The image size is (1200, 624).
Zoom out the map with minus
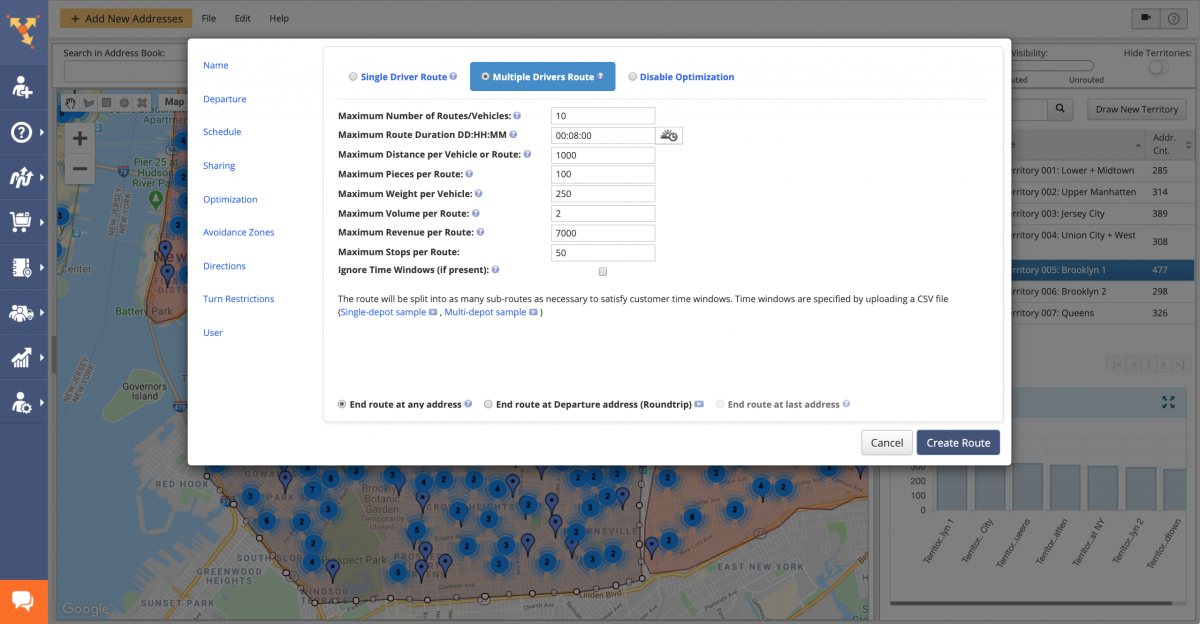[80, 169]
